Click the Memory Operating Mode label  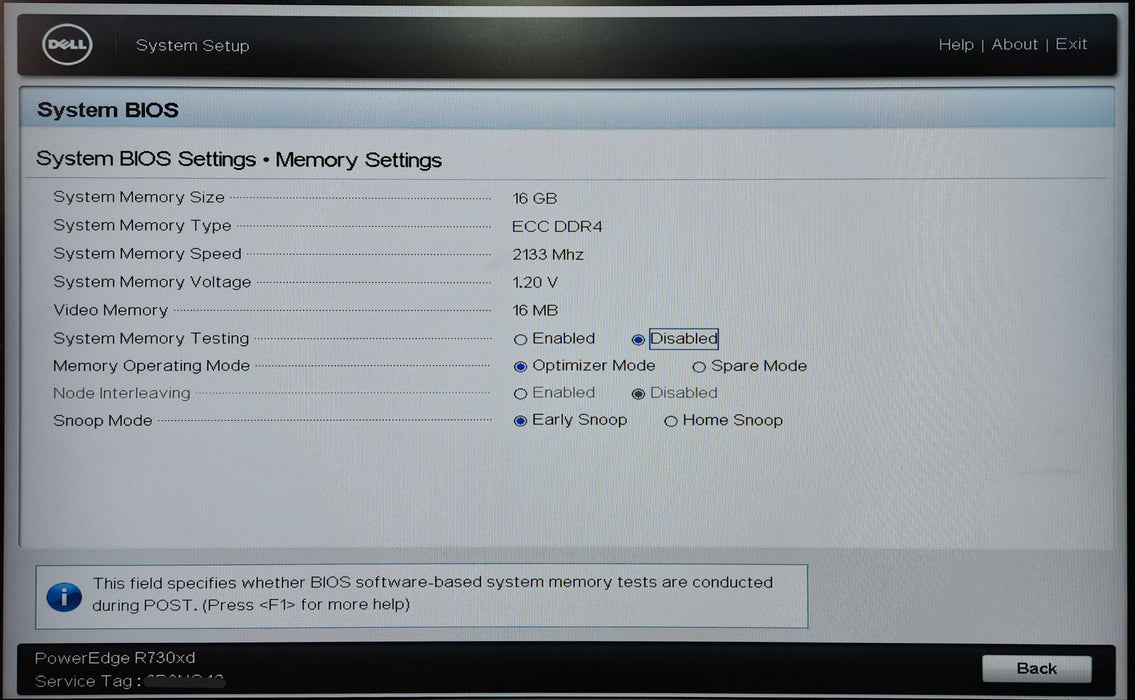coord(151,366)
